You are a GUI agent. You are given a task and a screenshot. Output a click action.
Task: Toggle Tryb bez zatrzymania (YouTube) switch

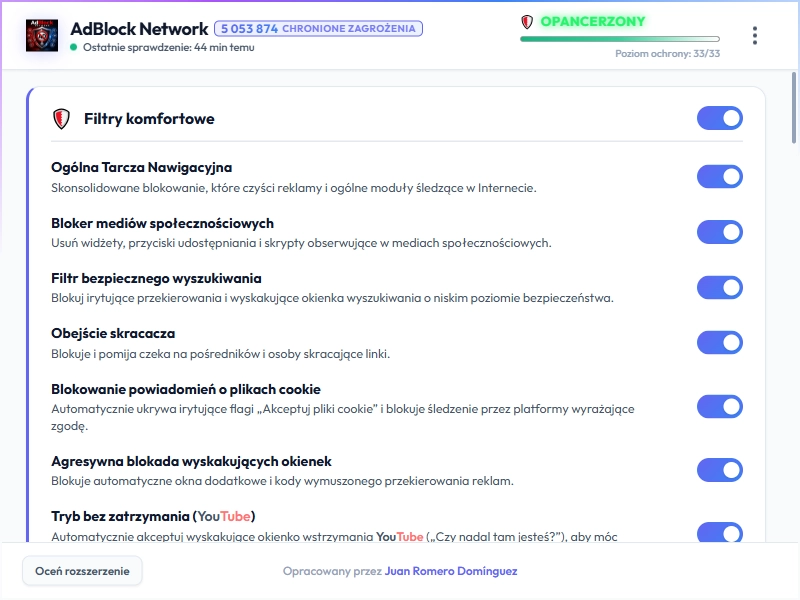coord(719,532)
